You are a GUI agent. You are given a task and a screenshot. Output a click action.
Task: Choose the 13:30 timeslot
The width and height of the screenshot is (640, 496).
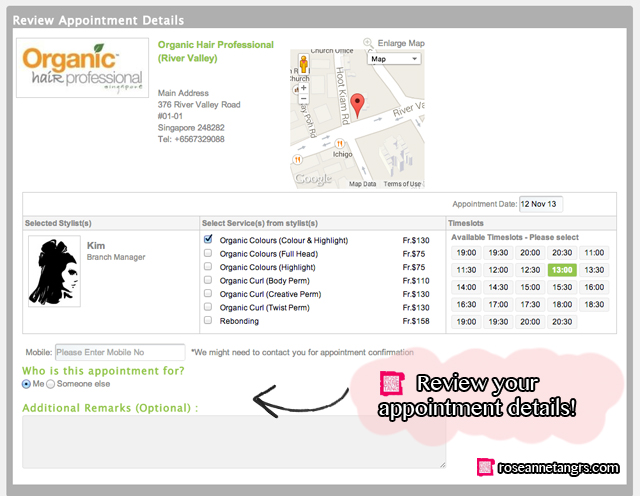pos(594,270)
